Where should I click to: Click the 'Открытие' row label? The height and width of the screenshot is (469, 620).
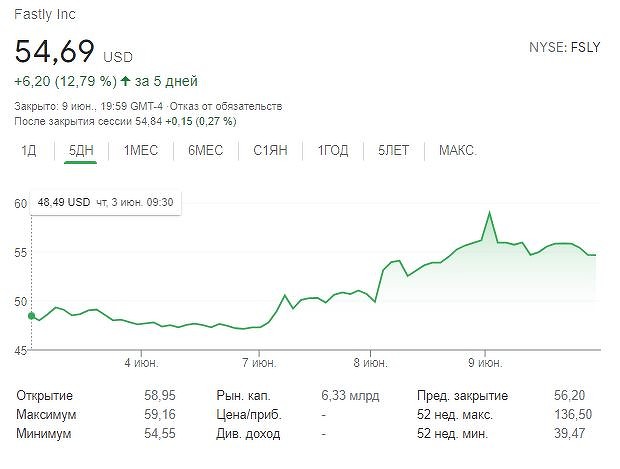point(44,395)
